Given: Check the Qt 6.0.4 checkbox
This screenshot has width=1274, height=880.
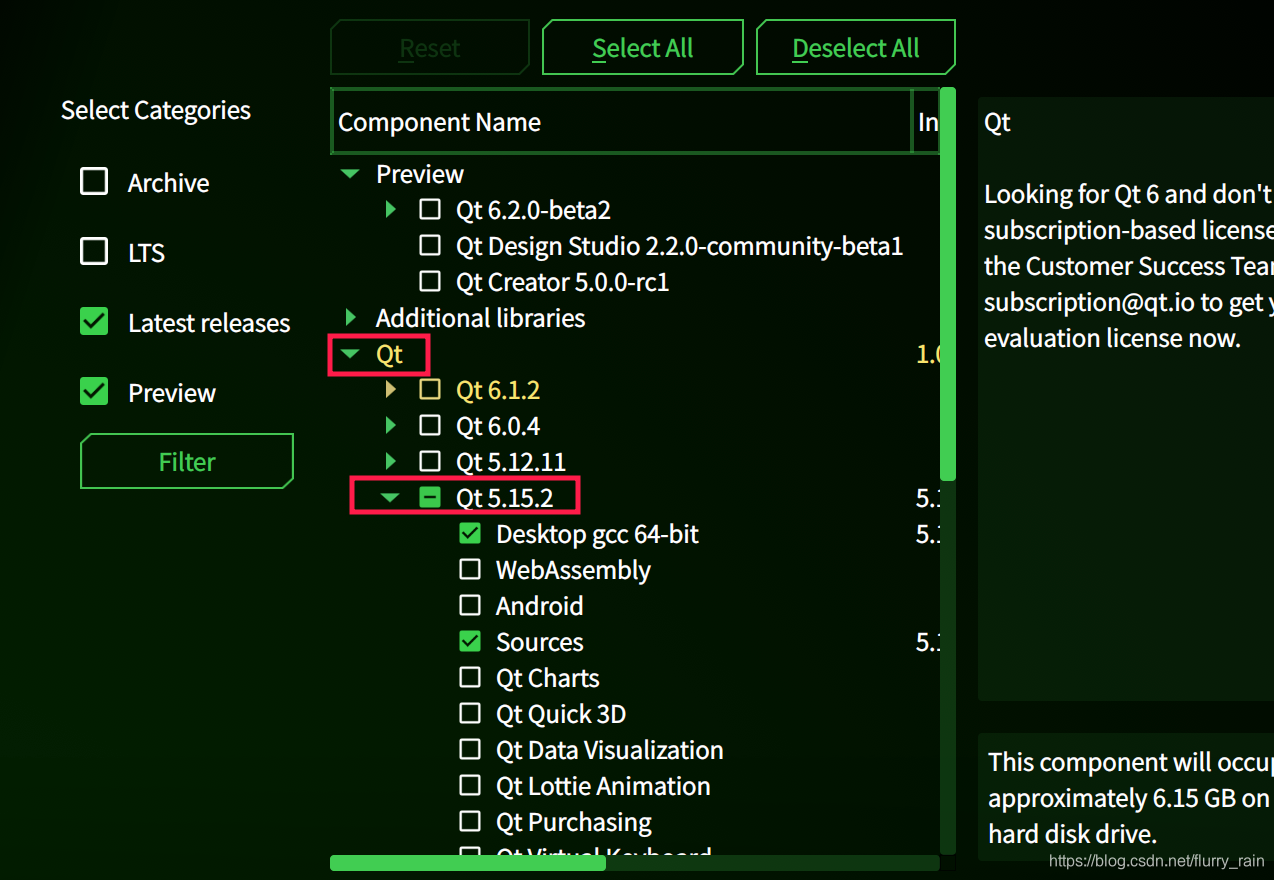Looking at the screenshot, I should (x=430, y=426).
